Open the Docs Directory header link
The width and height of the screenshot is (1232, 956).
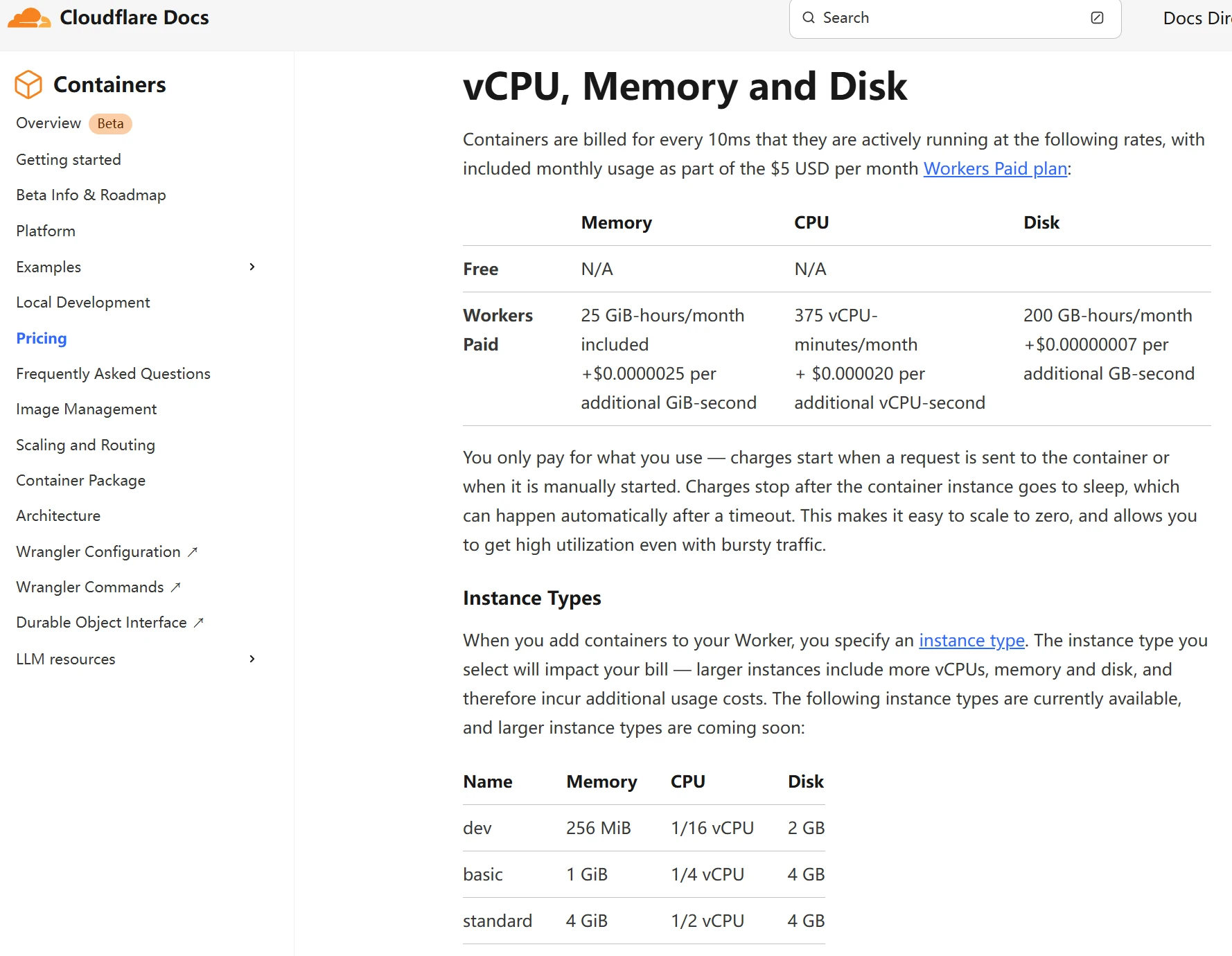[1196, 18]
